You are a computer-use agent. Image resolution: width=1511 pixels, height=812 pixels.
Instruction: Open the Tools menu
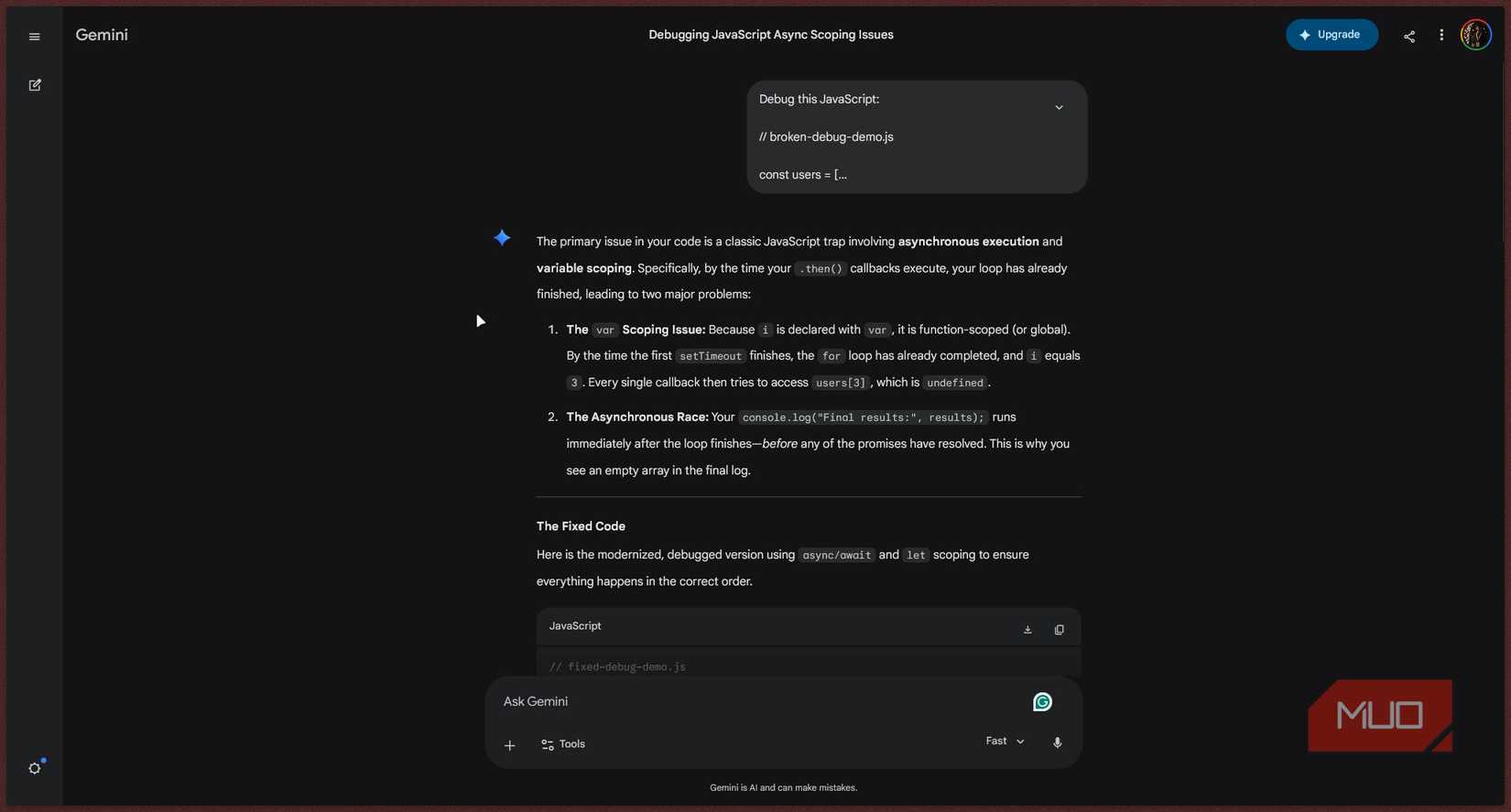(x=563, y=744)
